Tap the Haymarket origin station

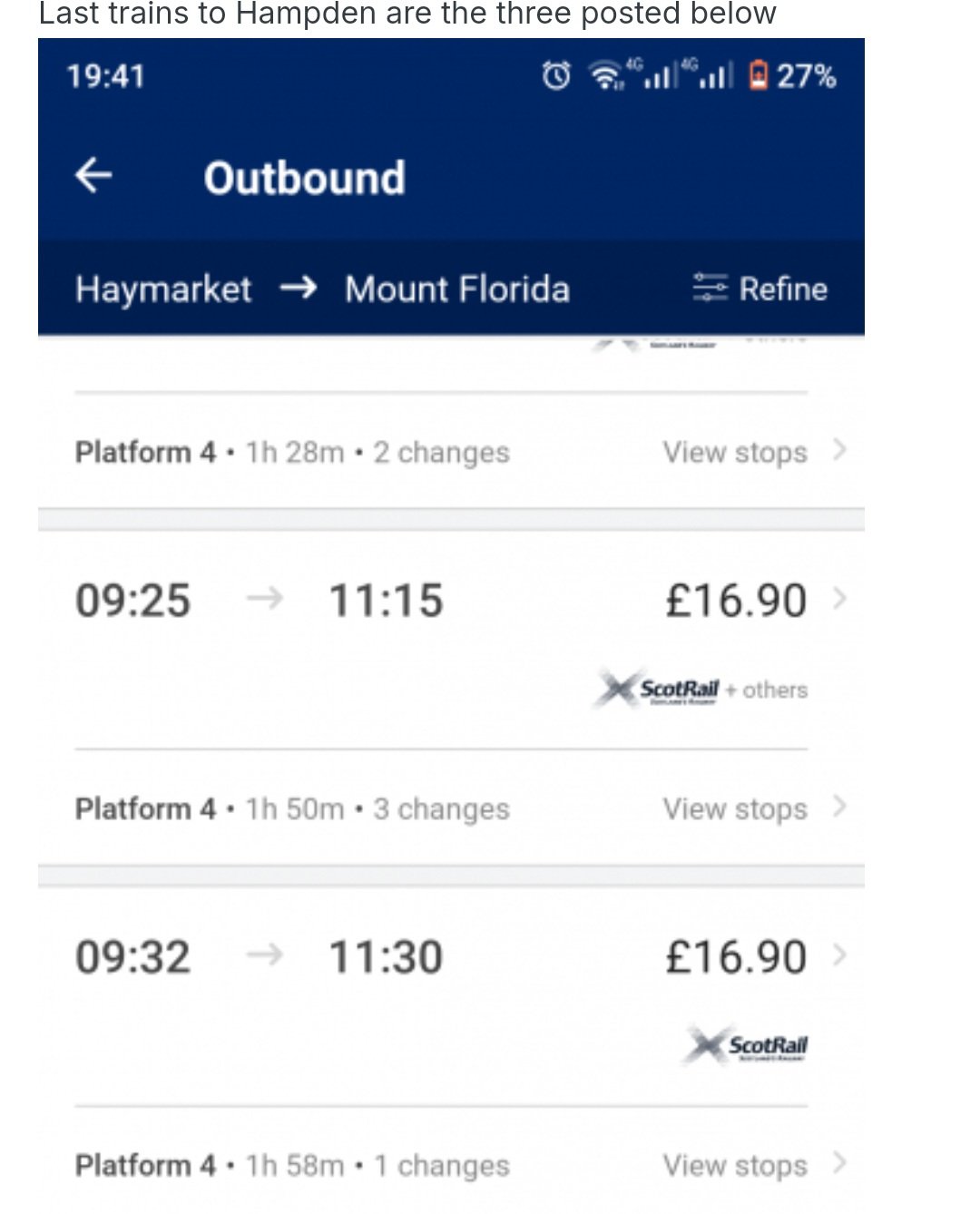[x=163, y=289]
